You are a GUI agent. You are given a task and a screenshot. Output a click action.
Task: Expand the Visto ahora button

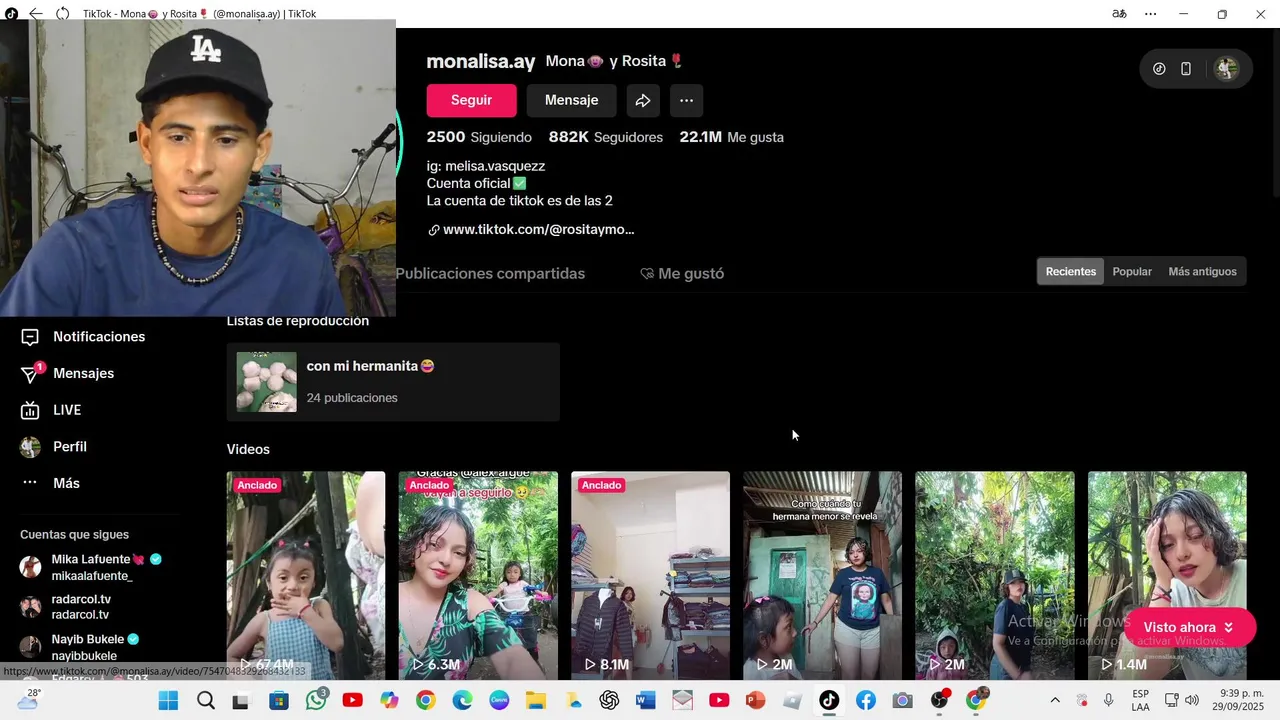coord(1189,627)
